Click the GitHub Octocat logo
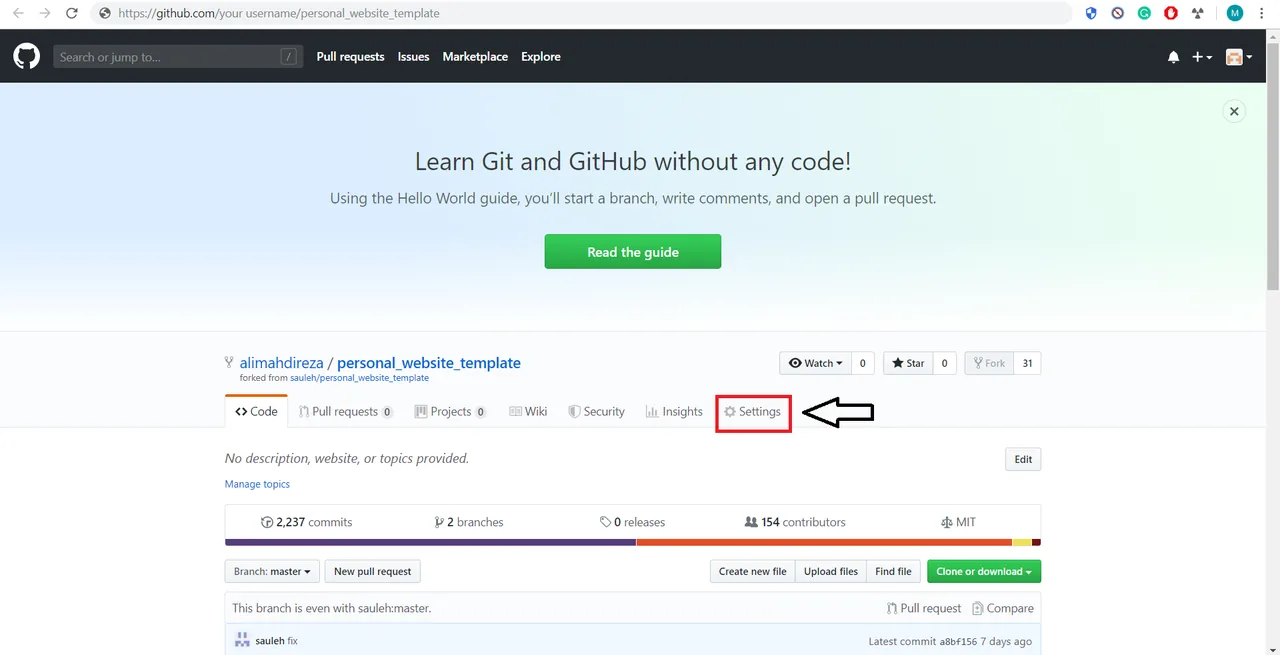Image resolution: width=1280 pixels, height=655 pixels. click(x=26, y=56)
